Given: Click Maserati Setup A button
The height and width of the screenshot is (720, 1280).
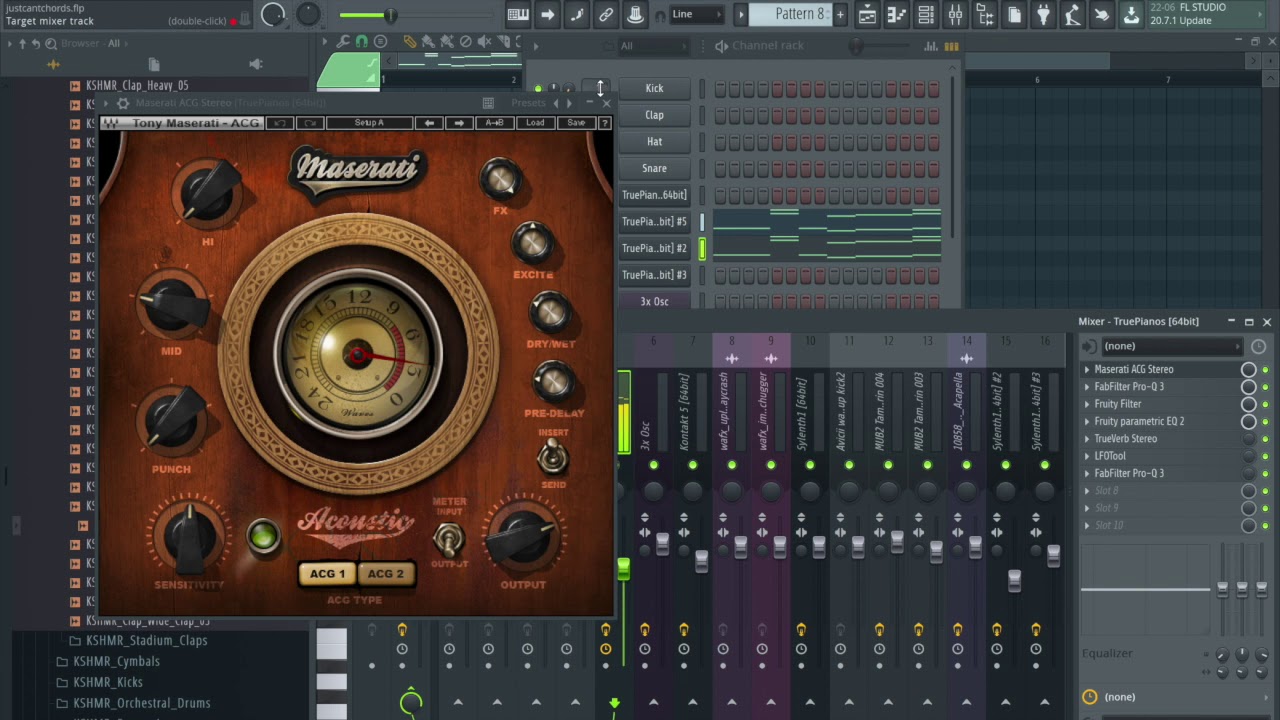Looking at the screenshot, I should tap(369, 123).
